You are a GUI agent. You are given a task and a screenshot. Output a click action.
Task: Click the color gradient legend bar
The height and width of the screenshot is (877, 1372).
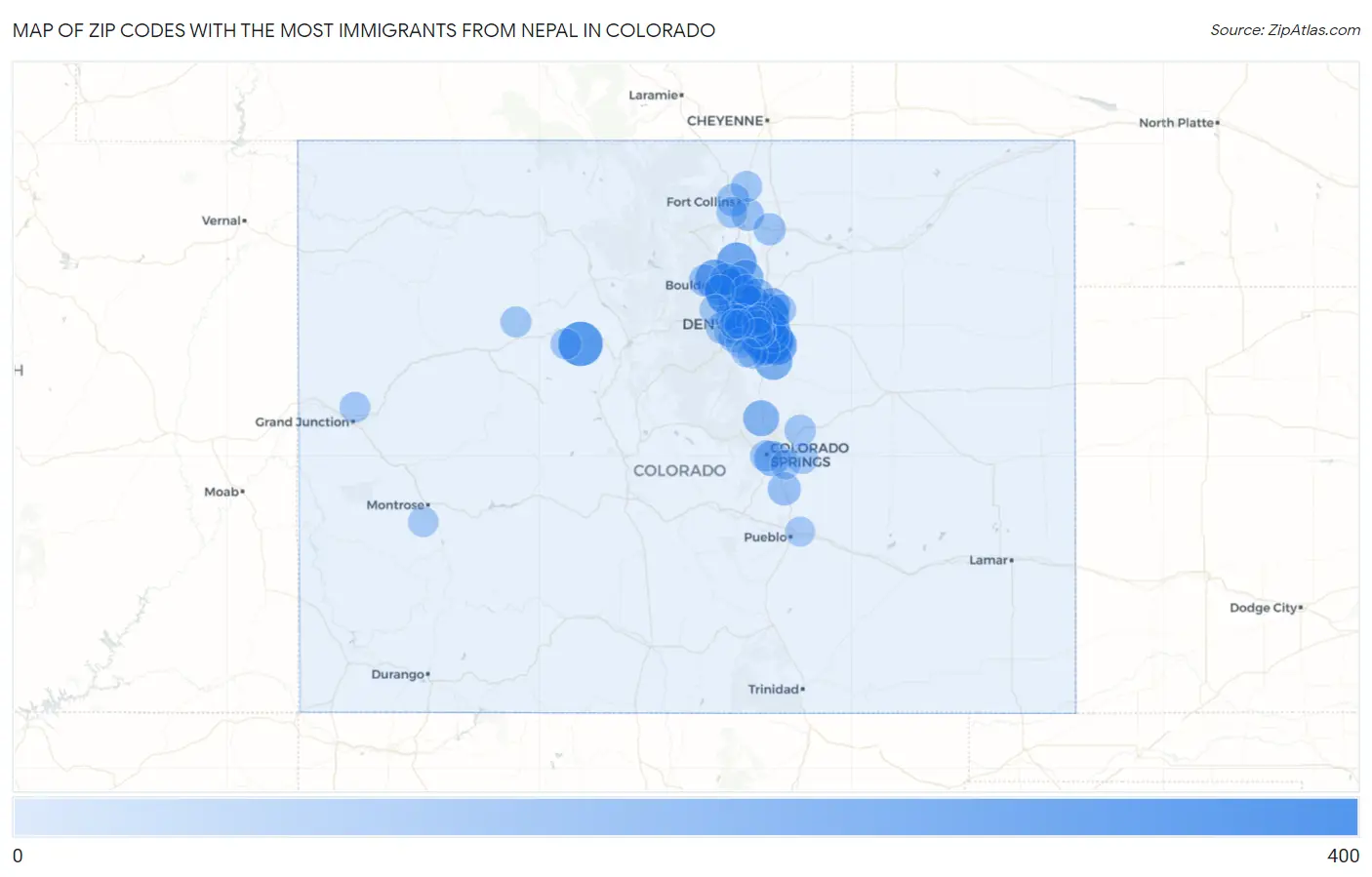point(685,817)
